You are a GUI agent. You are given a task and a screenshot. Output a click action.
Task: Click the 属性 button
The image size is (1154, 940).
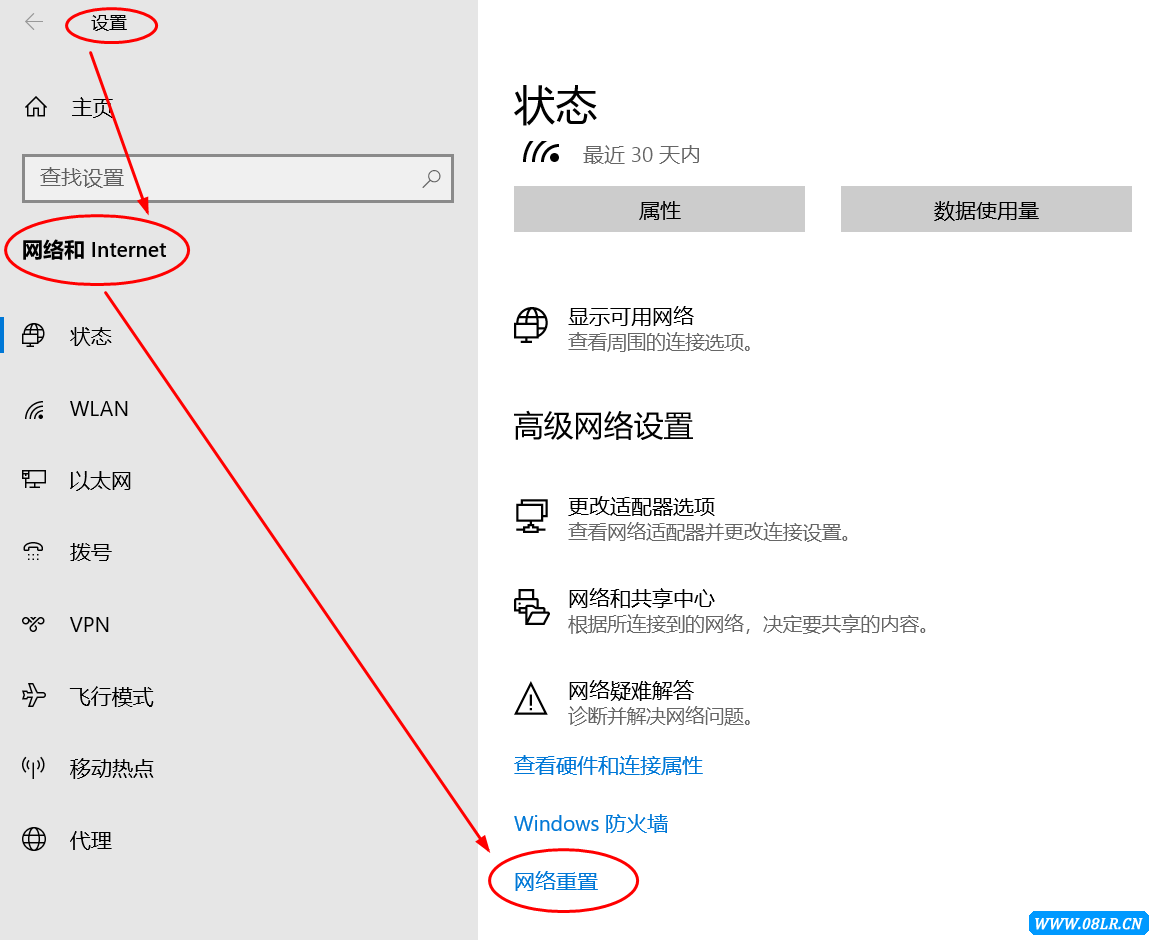pyautogui.click(x=659, y=209)
